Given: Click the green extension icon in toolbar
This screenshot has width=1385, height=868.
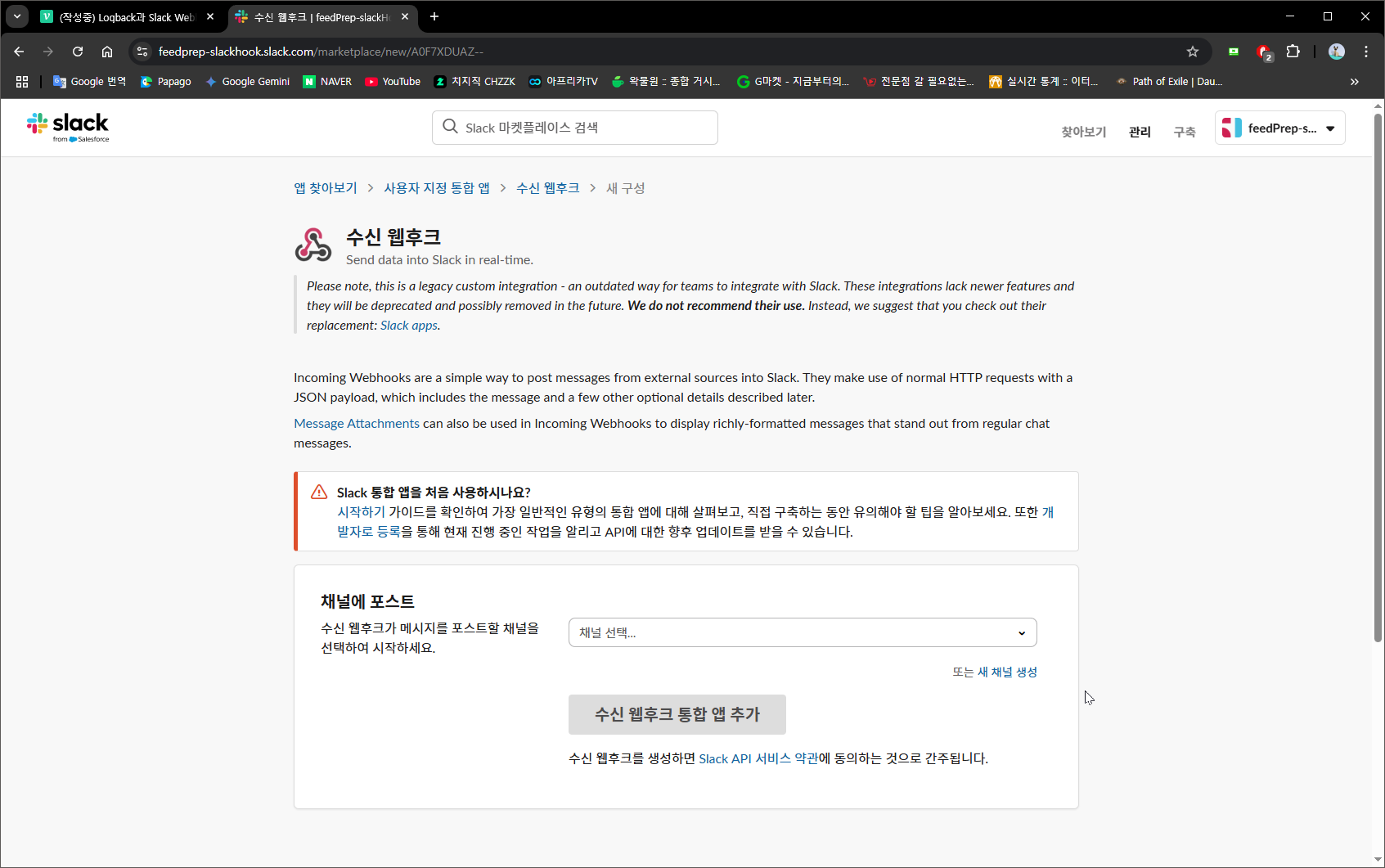Looking at the screenshot, I should [x=1234, y=52].
